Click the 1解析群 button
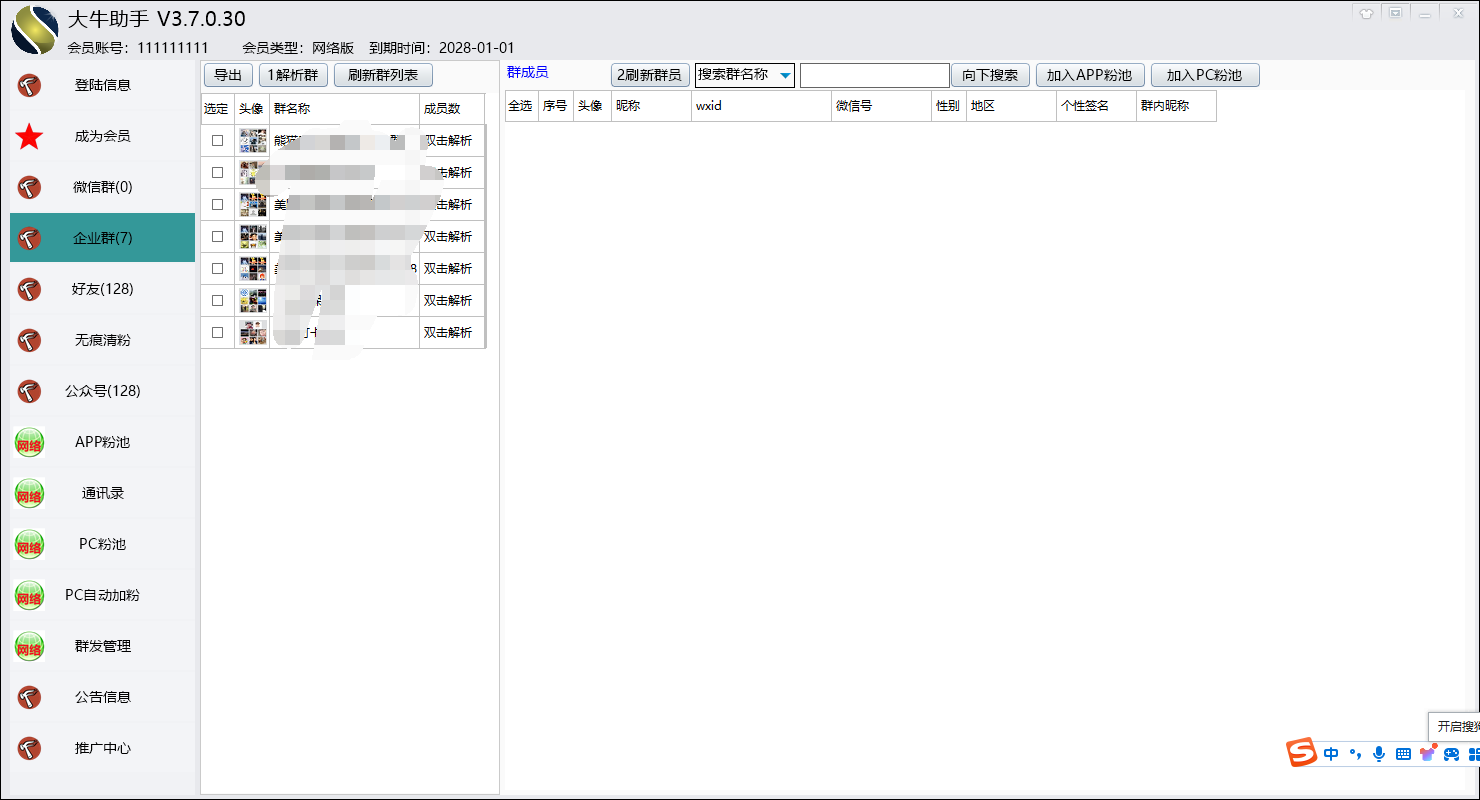Viewport: 1480px width, 800px height. tap(292, 74)
